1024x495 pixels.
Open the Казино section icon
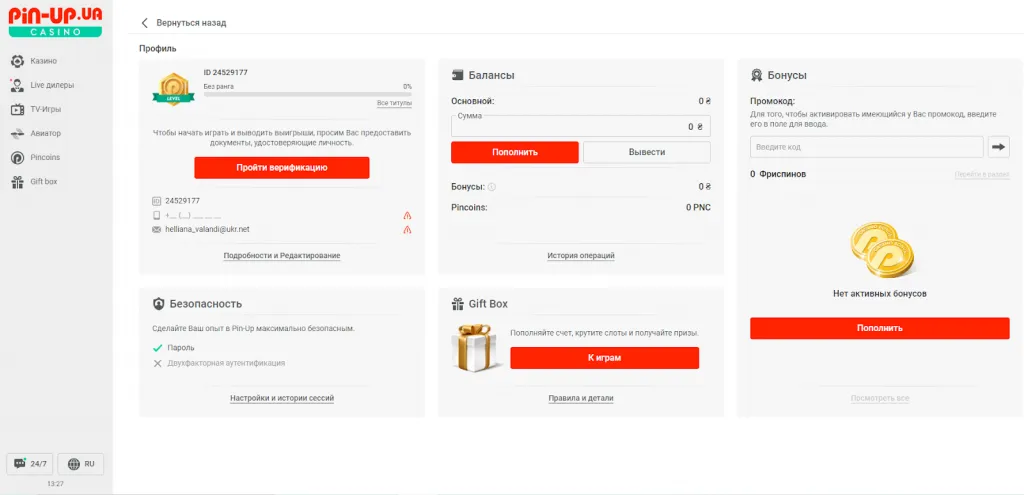(18, 61)
